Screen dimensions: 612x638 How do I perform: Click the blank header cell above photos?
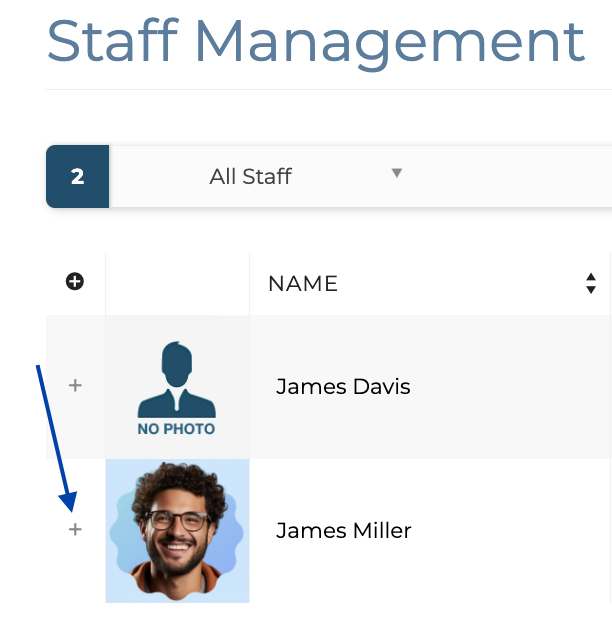point(177,283)
